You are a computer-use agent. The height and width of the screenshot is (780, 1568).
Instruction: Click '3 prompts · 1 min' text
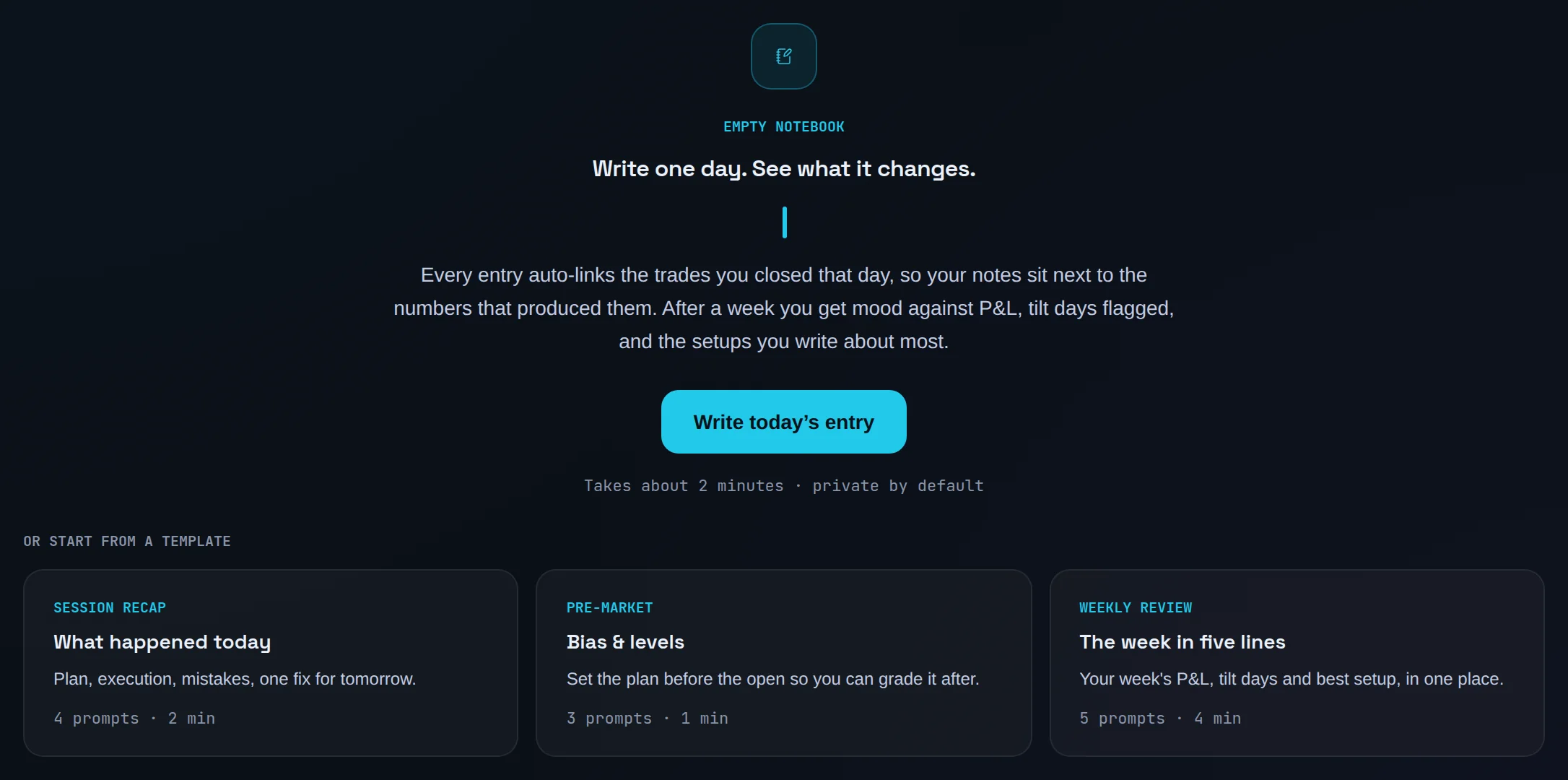(648, 719)
